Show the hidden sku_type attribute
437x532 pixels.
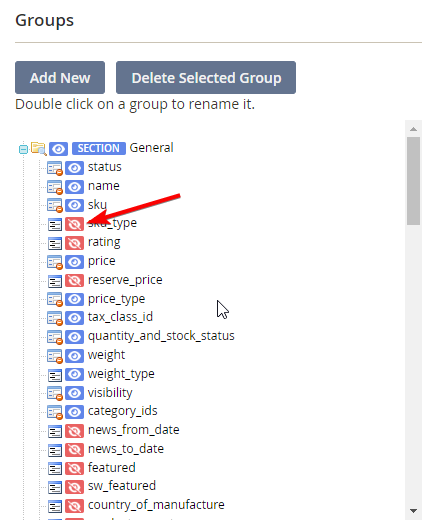pos(74,224)
